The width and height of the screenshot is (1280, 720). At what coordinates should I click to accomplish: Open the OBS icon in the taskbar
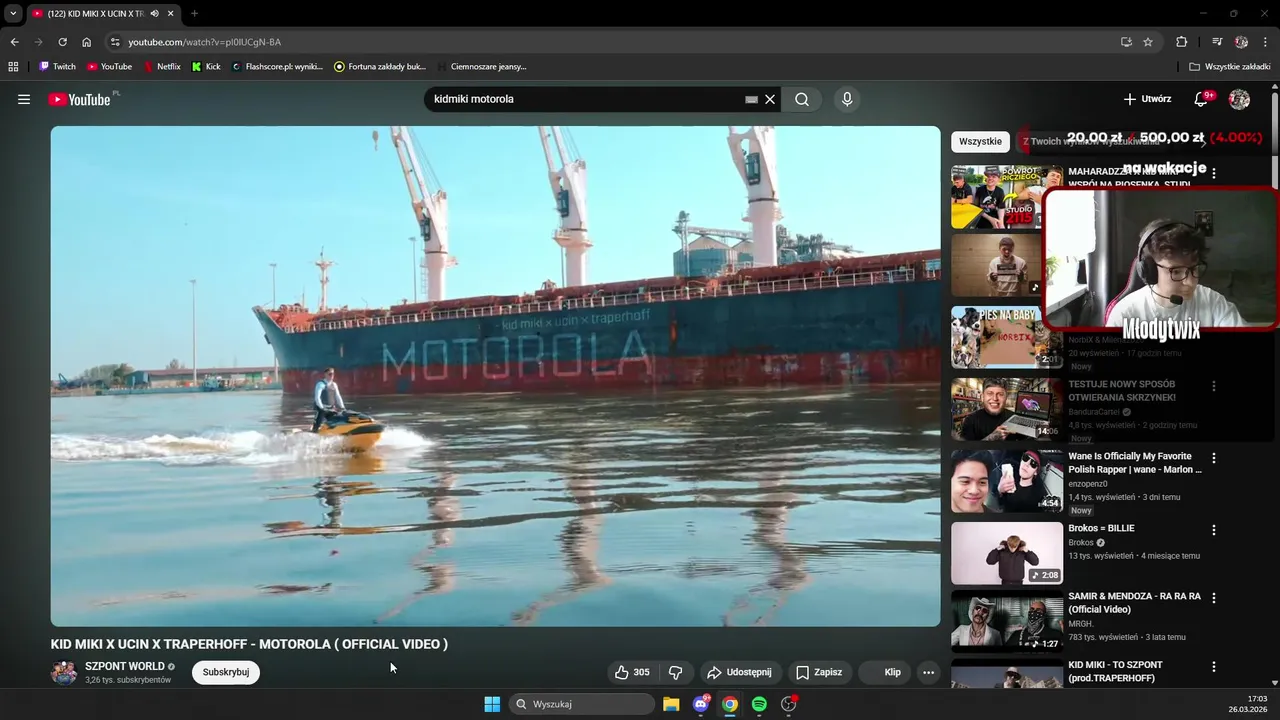pos(789,704)
